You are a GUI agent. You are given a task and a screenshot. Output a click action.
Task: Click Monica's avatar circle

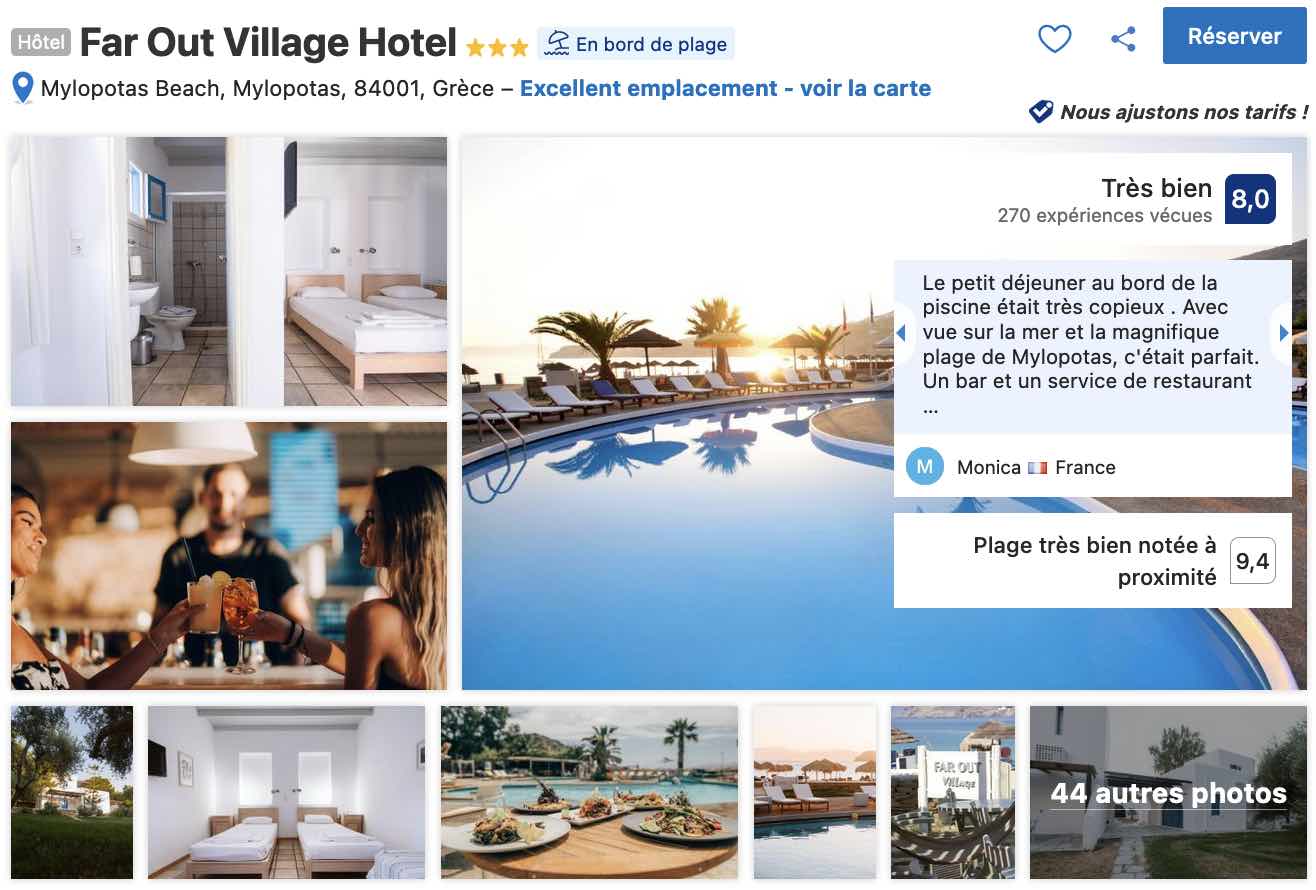pyautogui.click(x=925, y=466)
